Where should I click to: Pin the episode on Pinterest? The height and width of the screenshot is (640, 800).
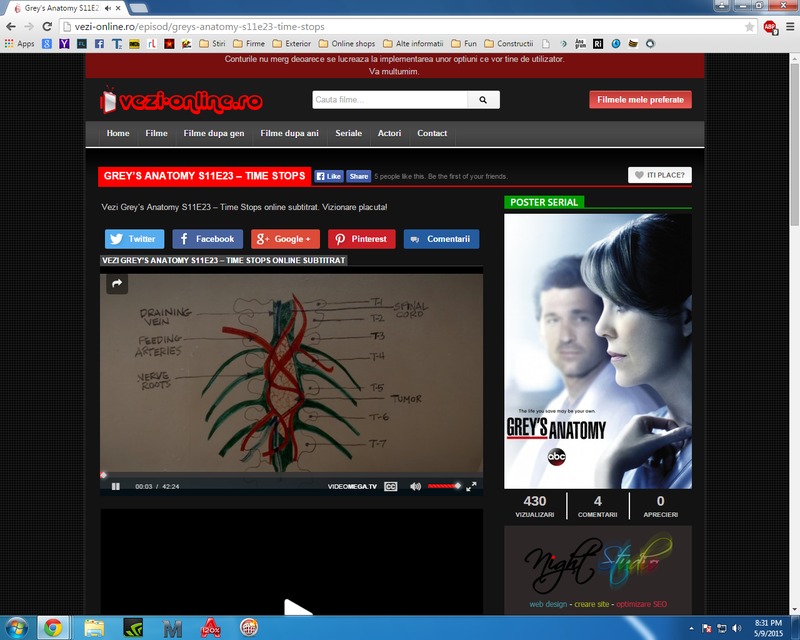click(x=362, y=239)
